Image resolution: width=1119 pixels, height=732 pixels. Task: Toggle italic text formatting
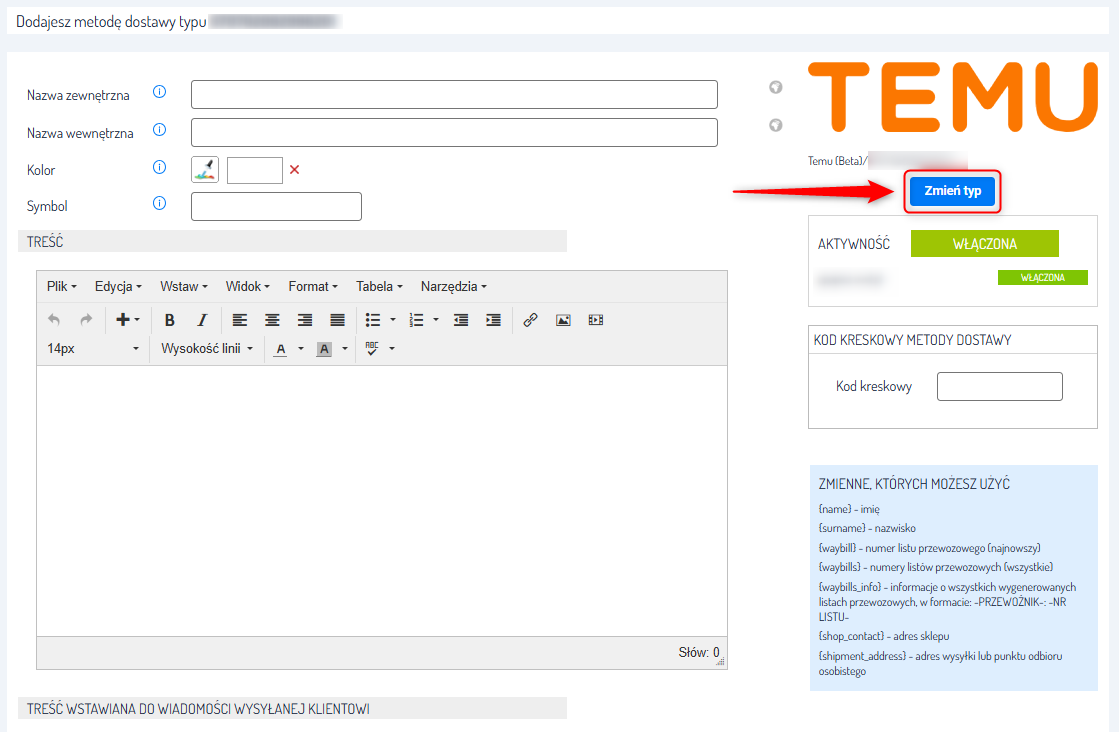[x=202, y=320]
